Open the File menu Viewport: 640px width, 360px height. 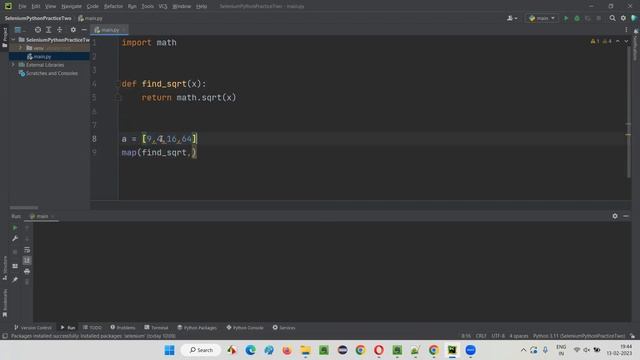(22, 6)
